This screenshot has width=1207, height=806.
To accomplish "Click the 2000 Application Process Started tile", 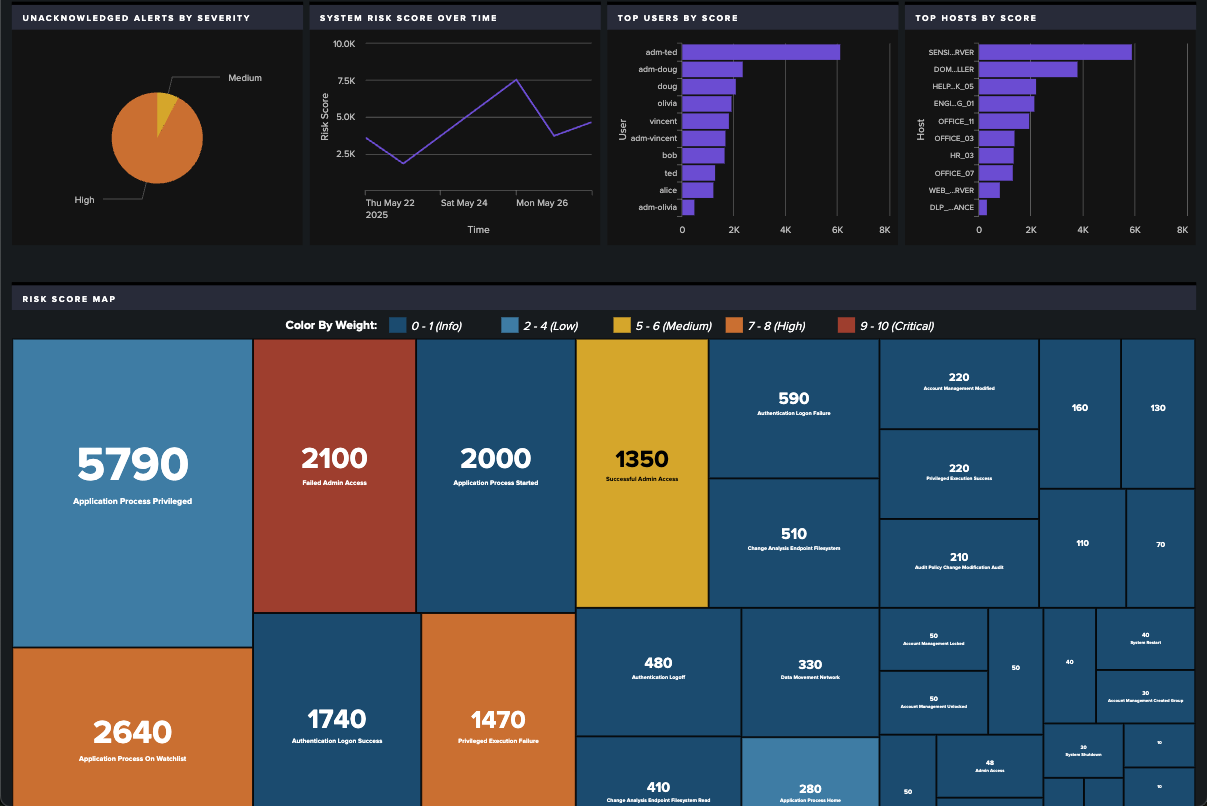I will click(x=496, y=476).
